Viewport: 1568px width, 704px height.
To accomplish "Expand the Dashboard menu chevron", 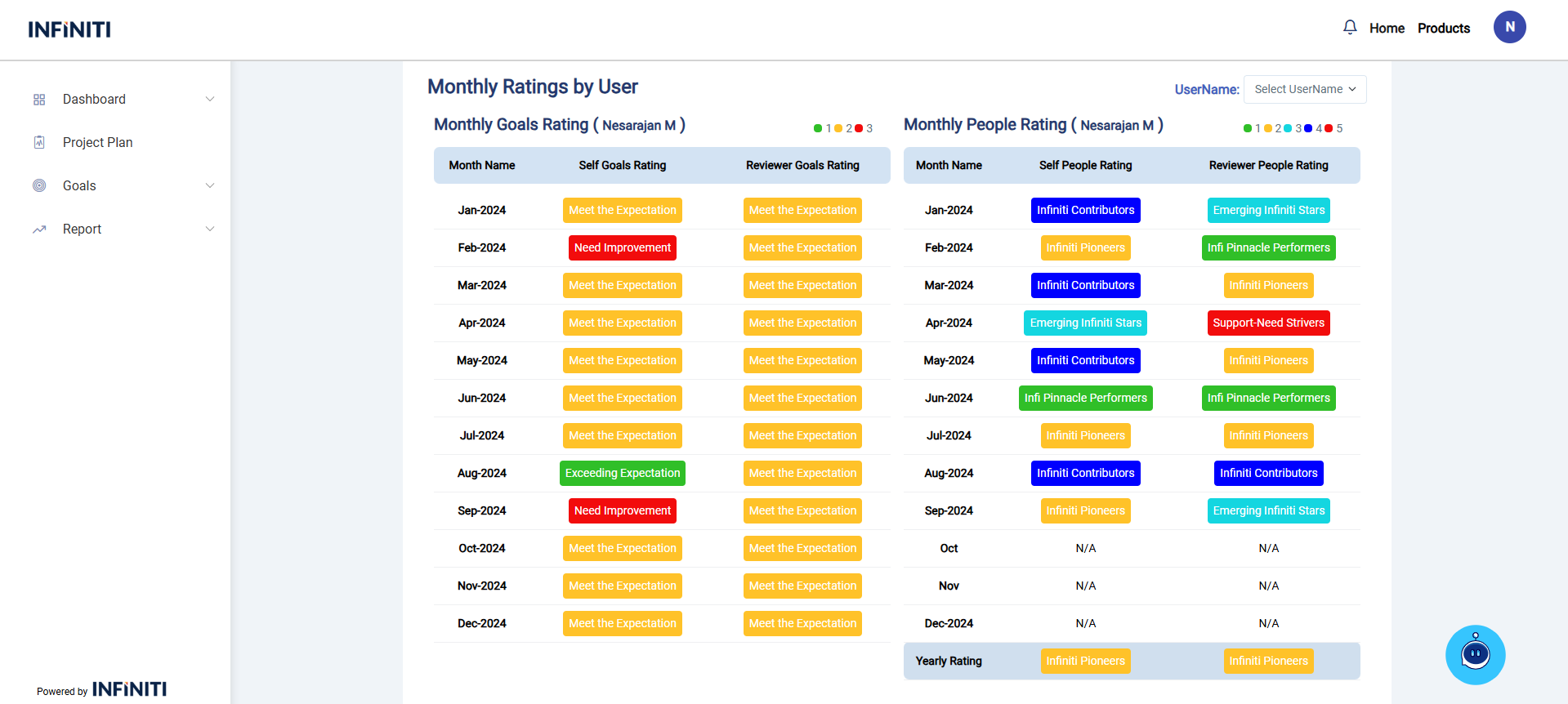I will [x=210, y=100].
